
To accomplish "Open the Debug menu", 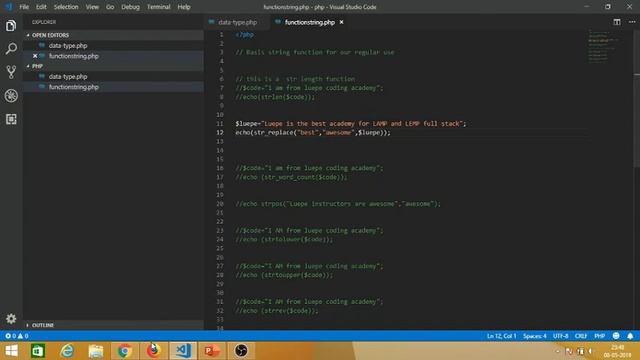I will pos(130,7).
